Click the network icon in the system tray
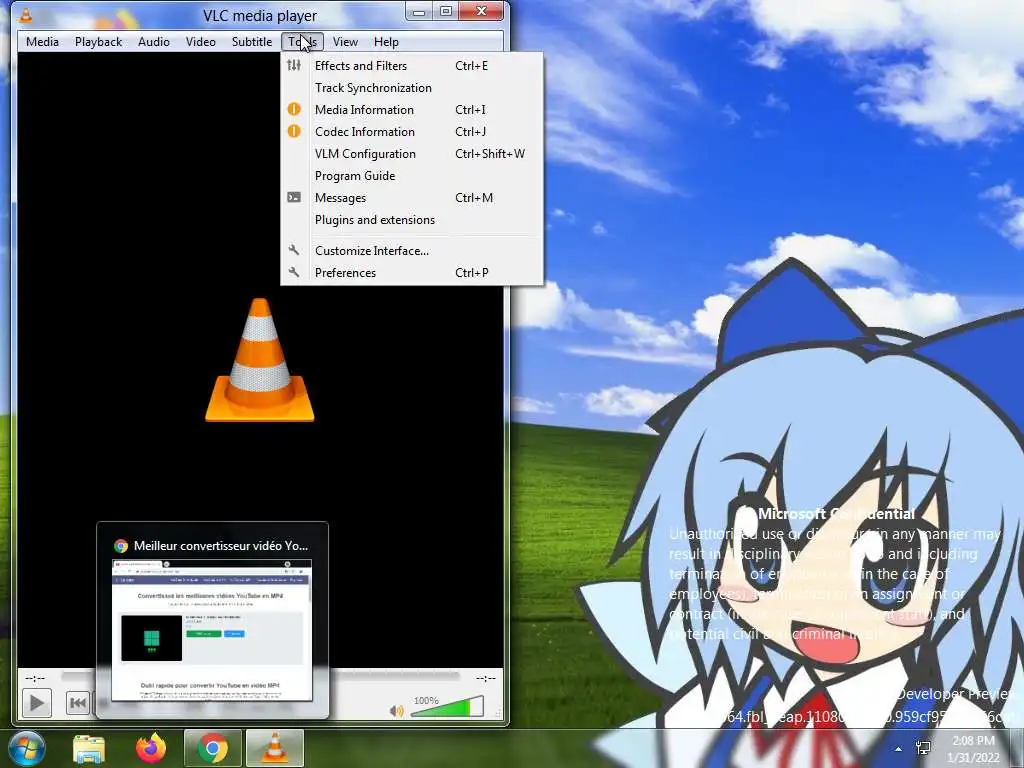The width and height of the screenshot is (1024, 768). point(923,748)
